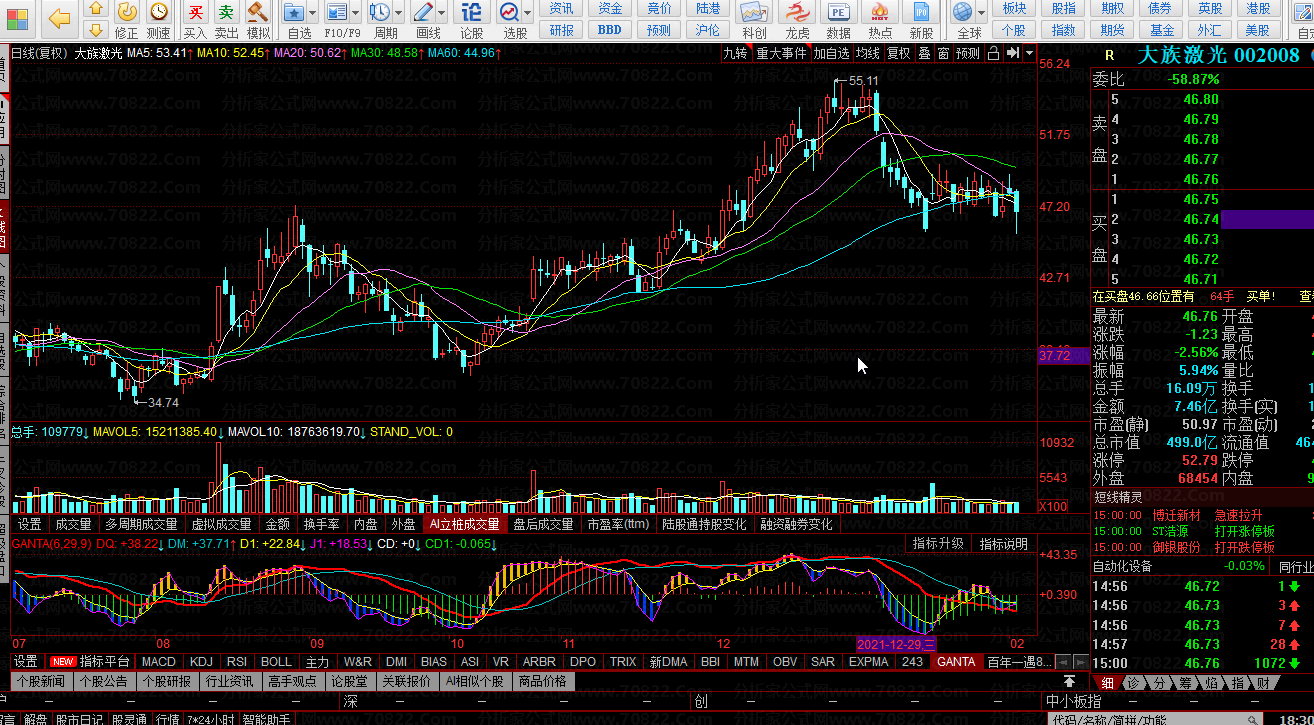Open the 资讯 news button
Image resolution: width=1314 pixels, height=725 pixels.
(x=562, y=8)
